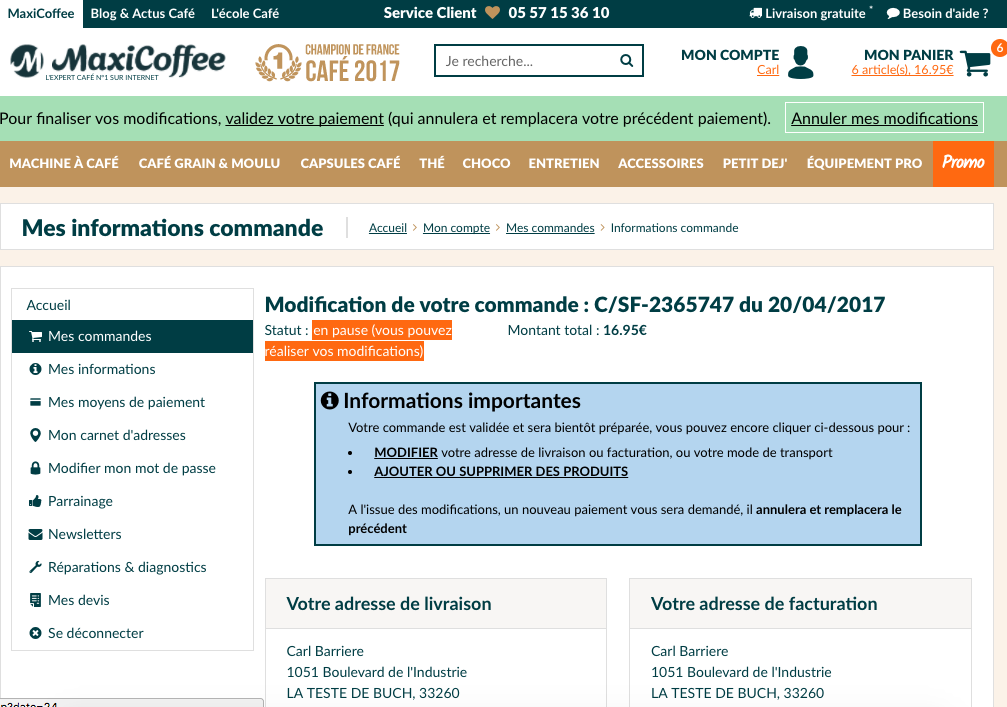Open Mes informations in the sidebar
The height and width of the screenshot is (707, 1007).
(x=133, y=369)
